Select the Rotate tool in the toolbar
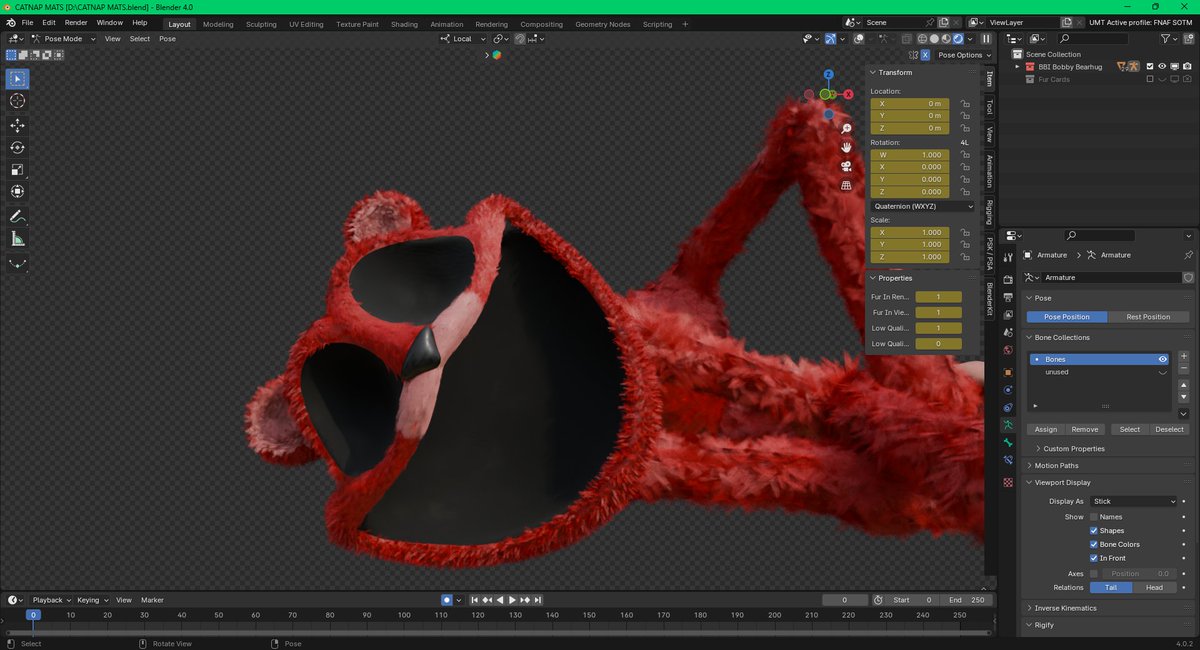Image resolution: width=1200 pixels, height=650 pixels. [18, 147]
